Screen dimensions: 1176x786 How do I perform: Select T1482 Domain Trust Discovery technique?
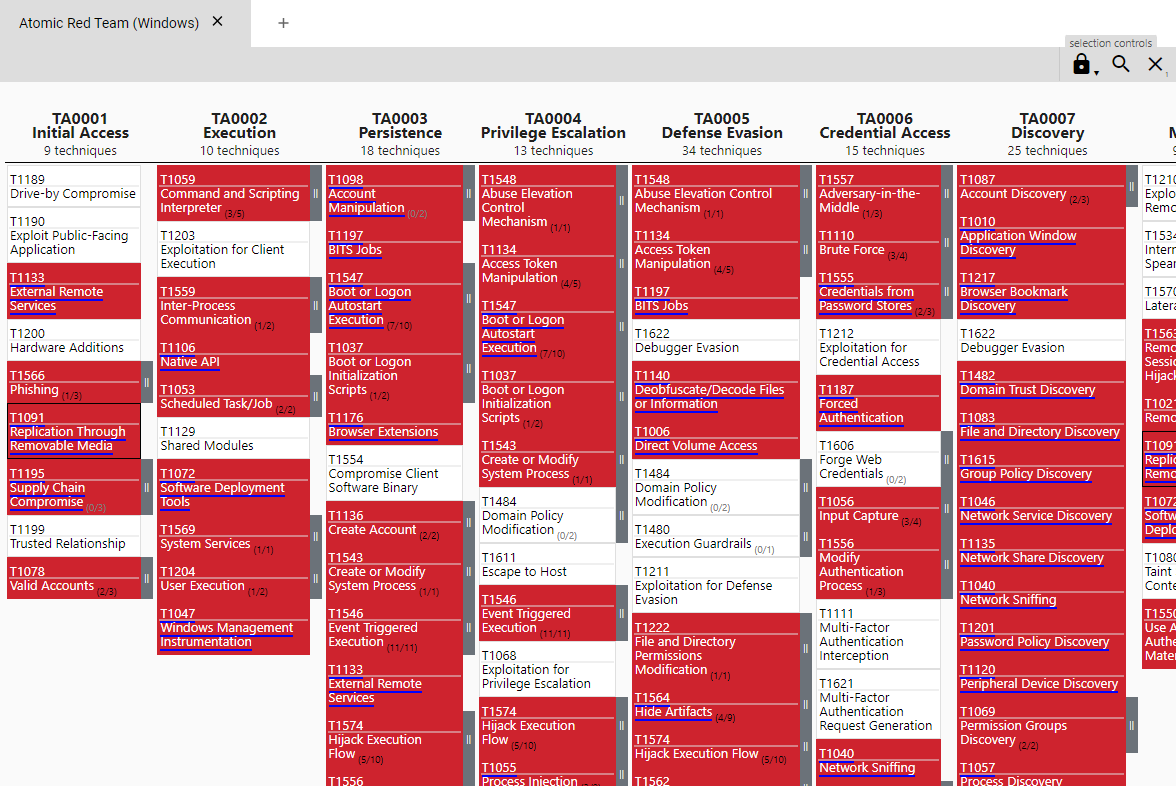(1042, 382)
